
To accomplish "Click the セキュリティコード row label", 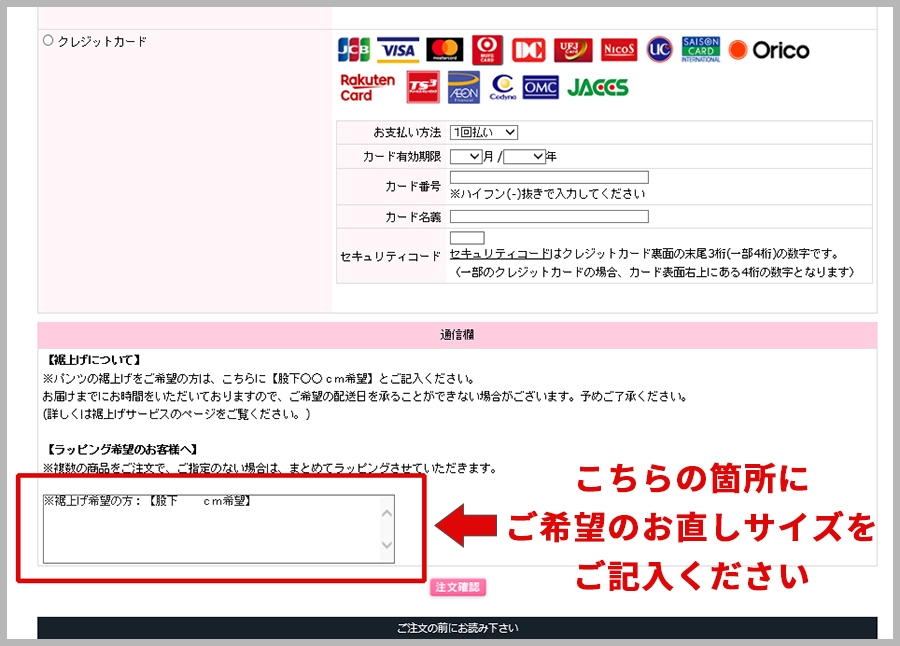I will coord(390,257).
